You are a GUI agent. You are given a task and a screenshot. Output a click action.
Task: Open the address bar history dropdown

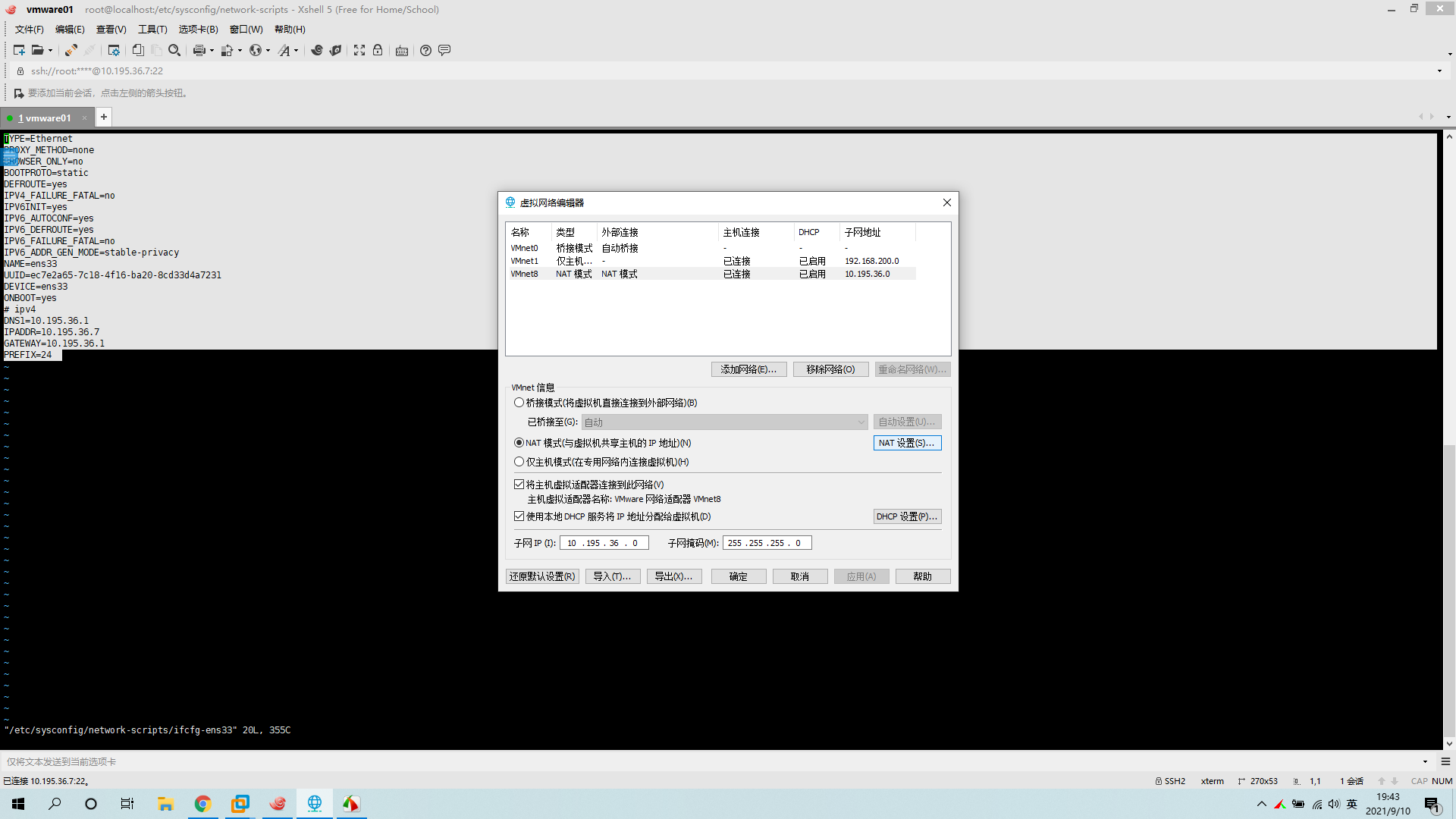1439,71
